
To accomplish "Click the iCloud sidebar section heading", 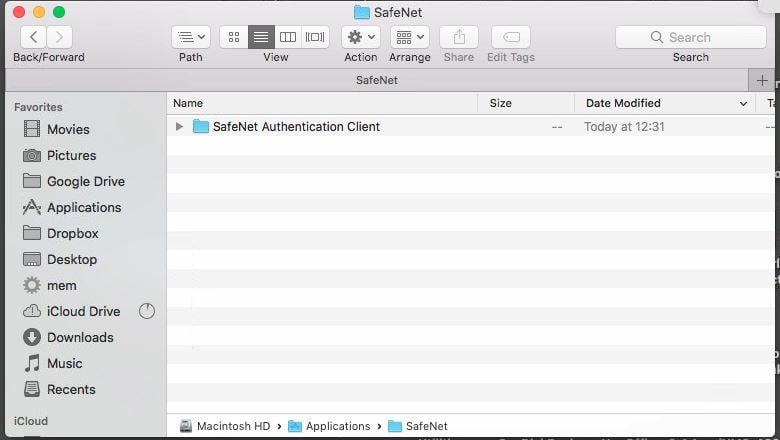I will (x=31, y=421).
